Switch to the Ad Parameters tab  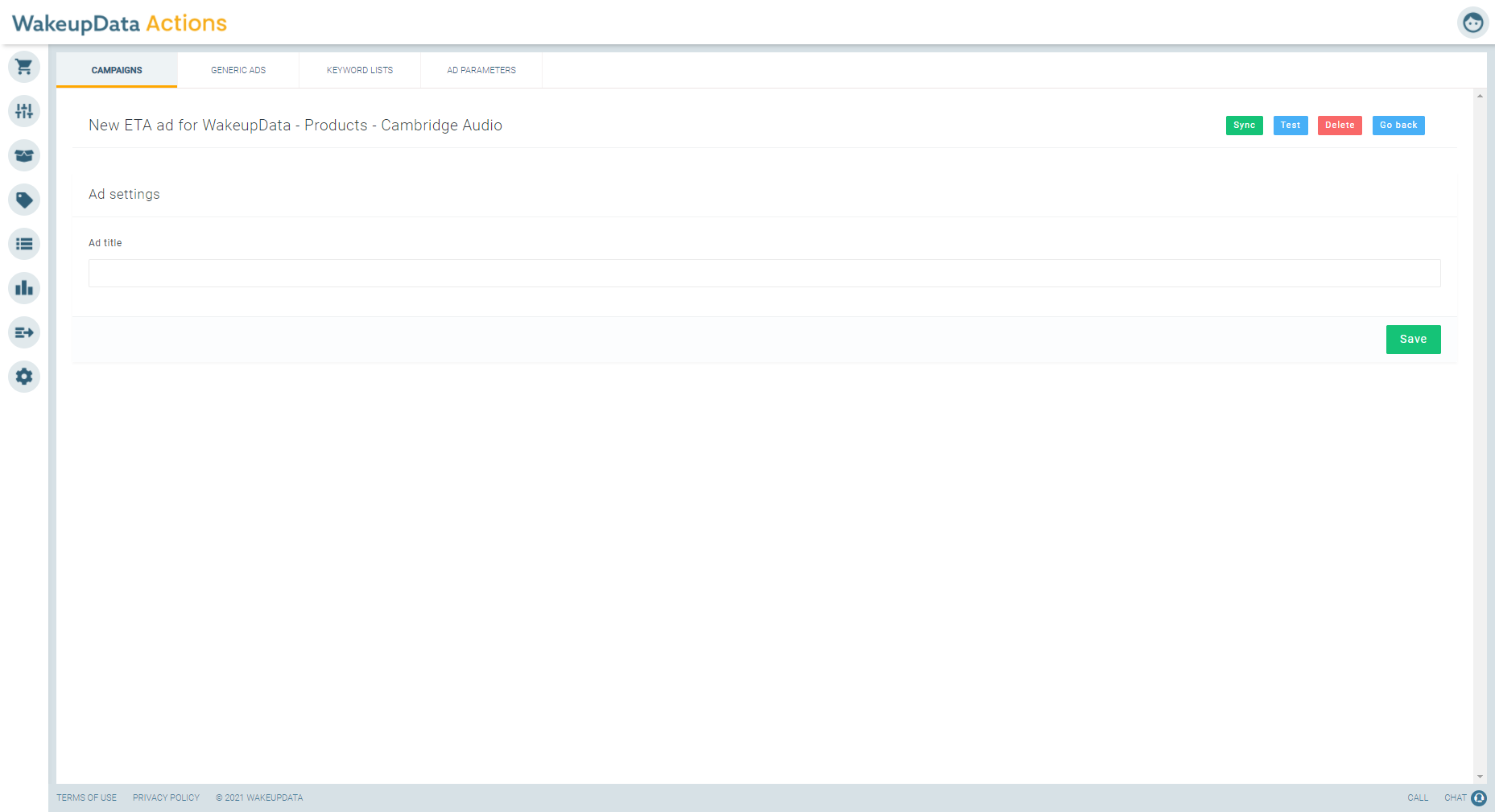[481, 70]
